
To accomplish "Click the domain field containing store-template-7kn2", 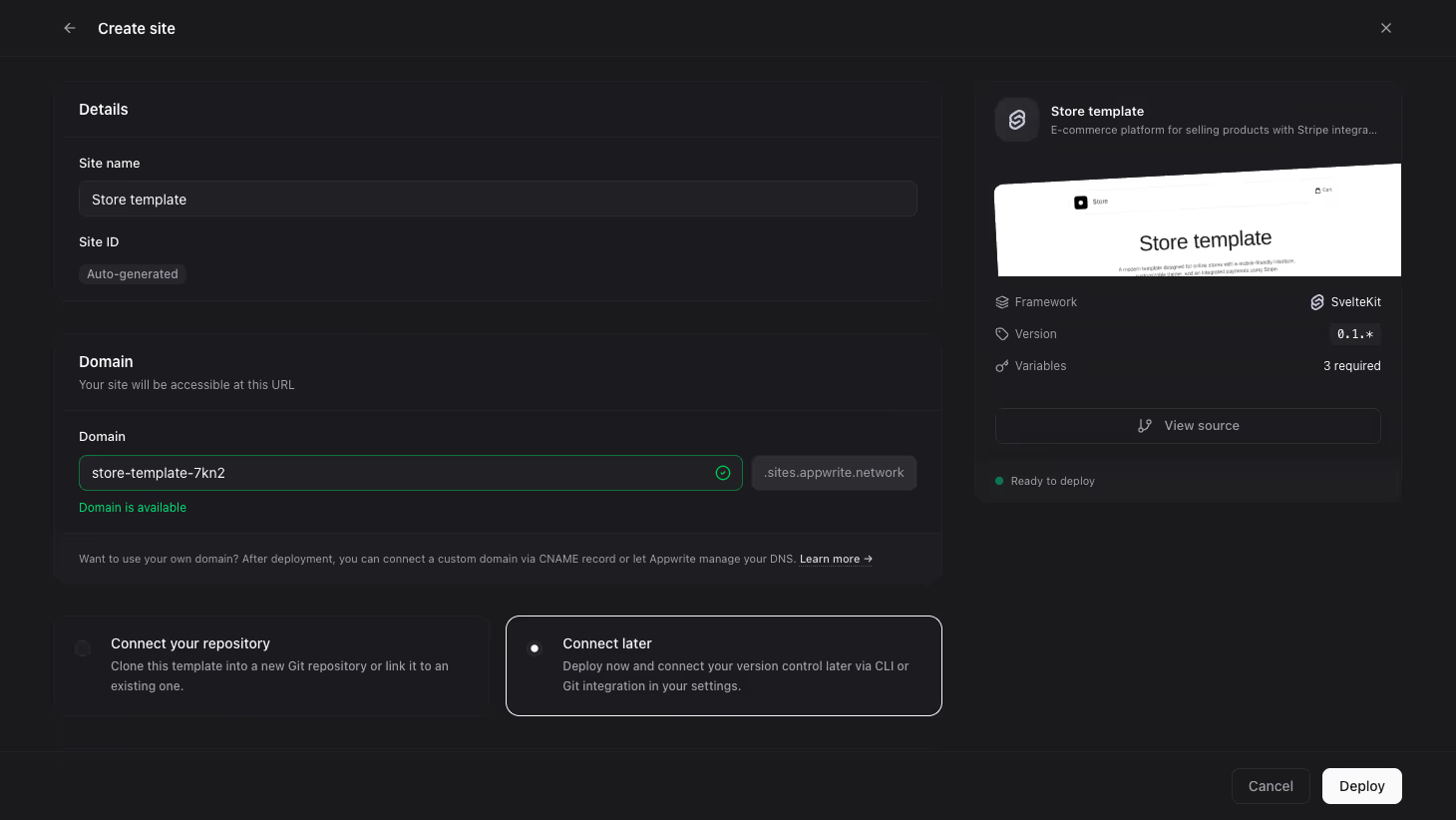I will point(411,473).
